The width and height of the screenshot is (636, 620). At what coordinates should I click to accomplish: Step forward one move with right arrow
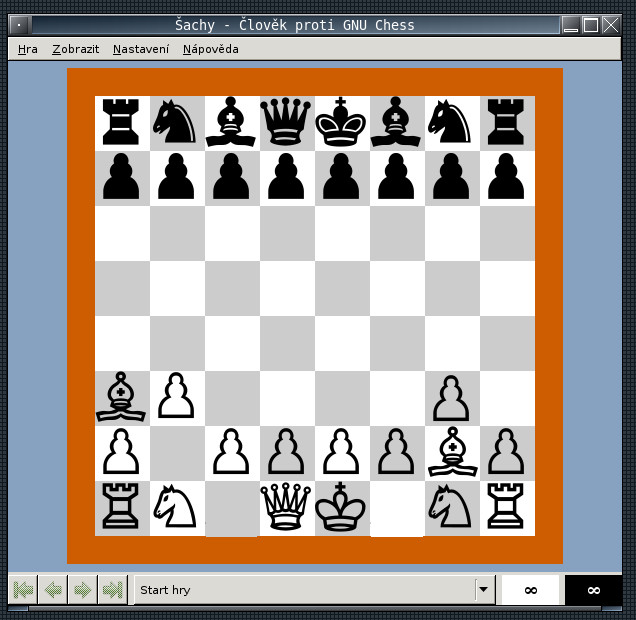[x=83, y=590]
